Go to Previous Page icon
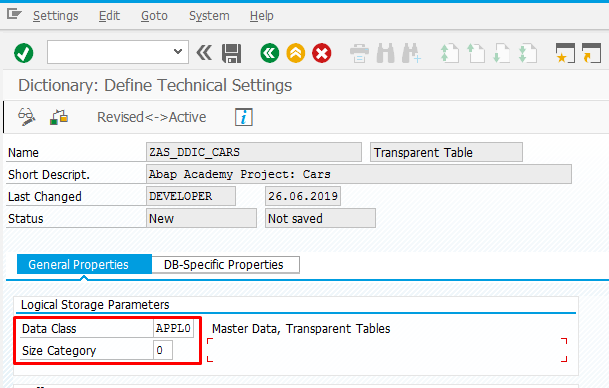Image resolution: width=609 pixels, height=388 pixels. 475,53
